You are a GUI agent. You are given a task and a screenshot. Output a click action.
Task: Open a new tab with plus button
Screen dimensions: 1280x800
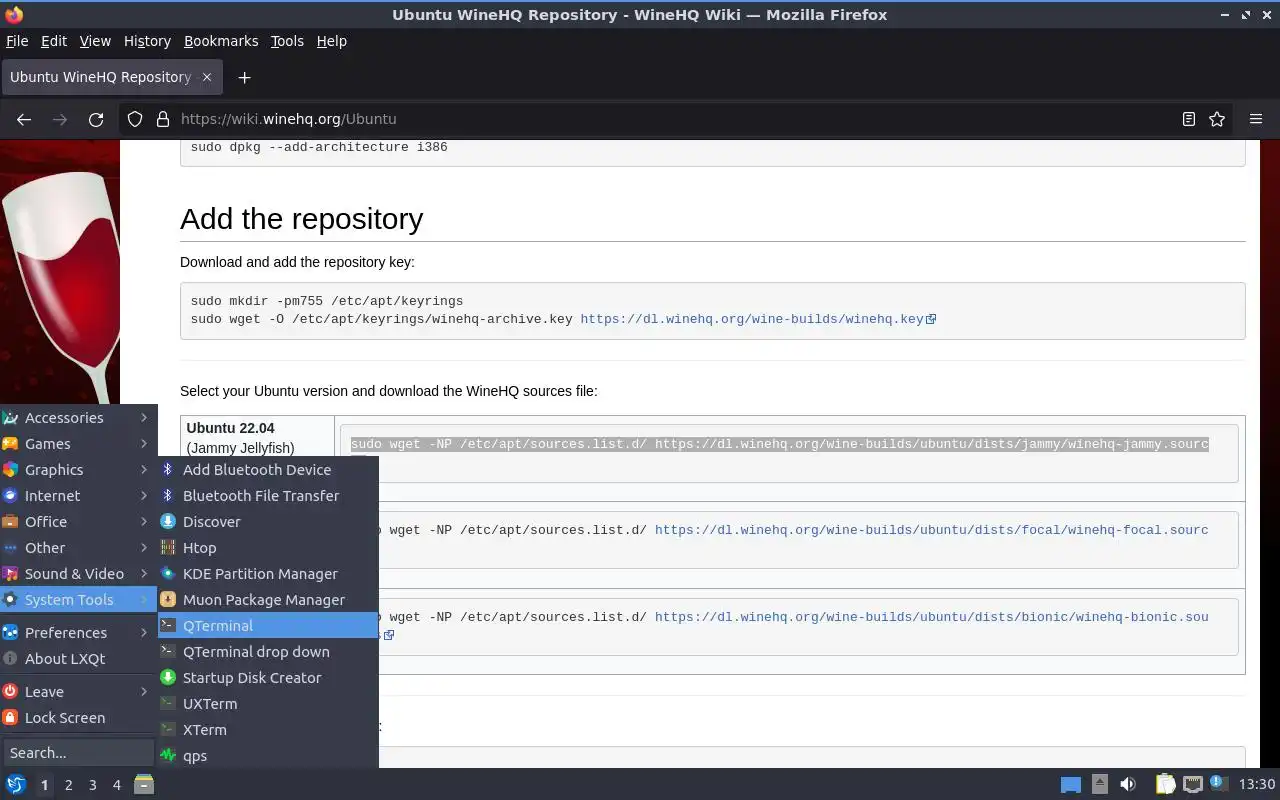point(244,77)
